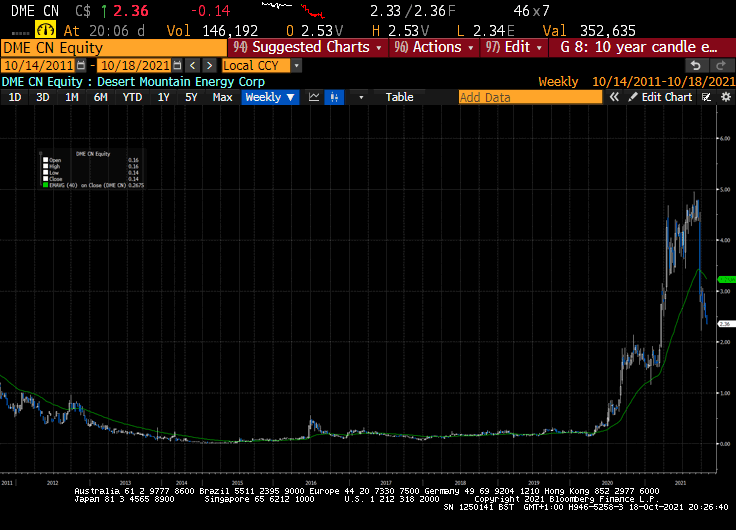Select the Max range tab
Screen dimensions: 736x530
(222, 97)
